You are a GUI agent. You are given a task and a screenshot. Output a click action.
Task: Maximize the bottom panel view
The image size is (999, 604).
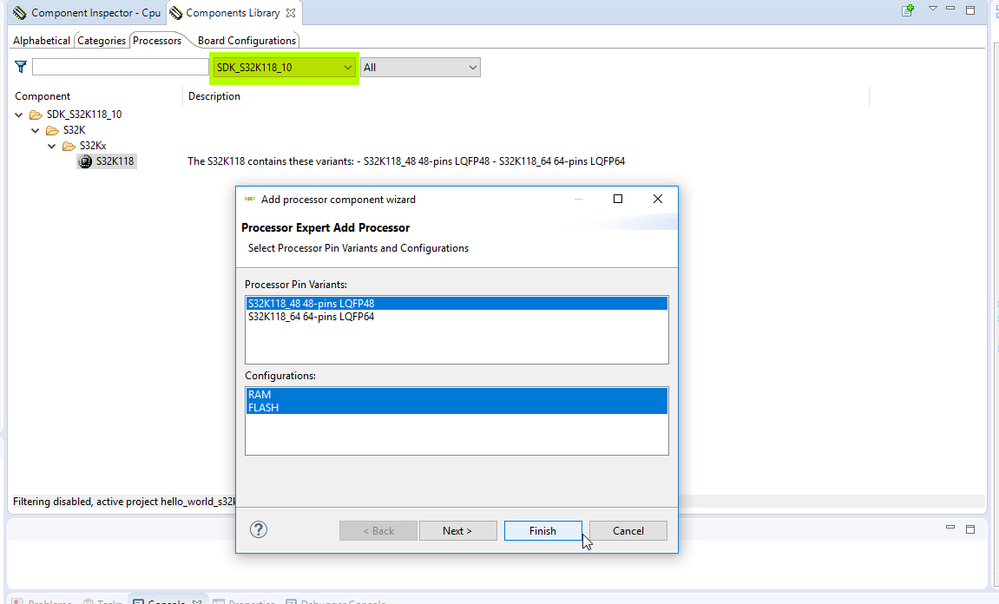(970, 529)
